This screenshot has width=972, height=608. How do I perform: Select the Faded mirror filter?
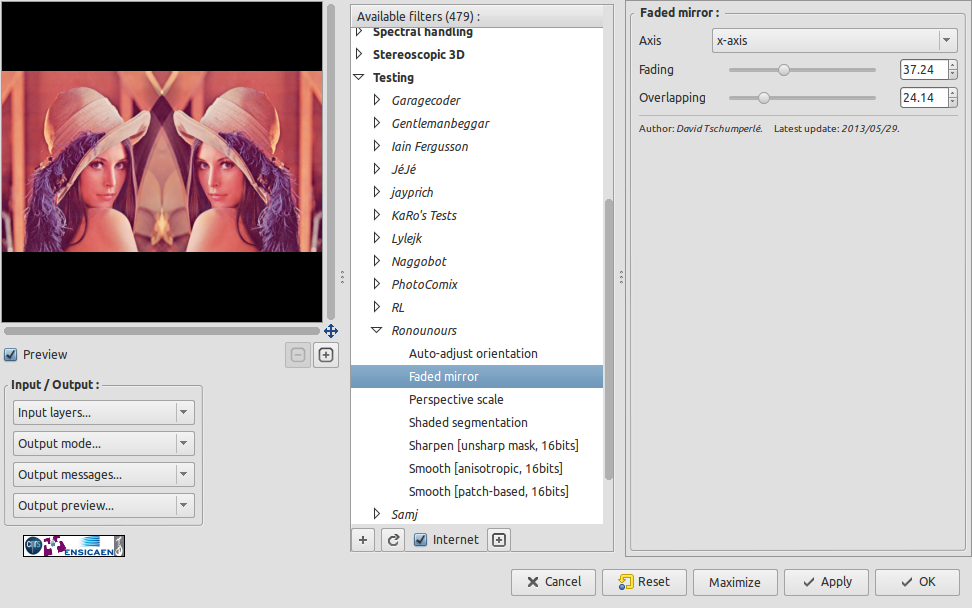point(477,377)
